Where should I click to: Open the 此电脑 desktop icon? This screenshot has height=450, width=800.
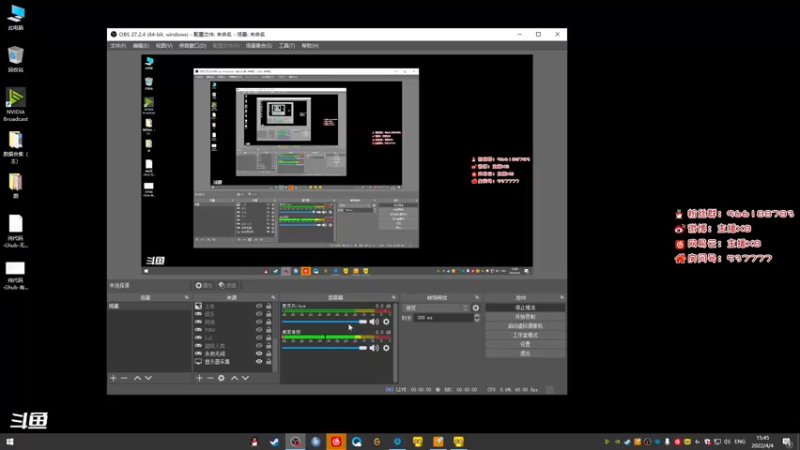click(x=16, y=17)
